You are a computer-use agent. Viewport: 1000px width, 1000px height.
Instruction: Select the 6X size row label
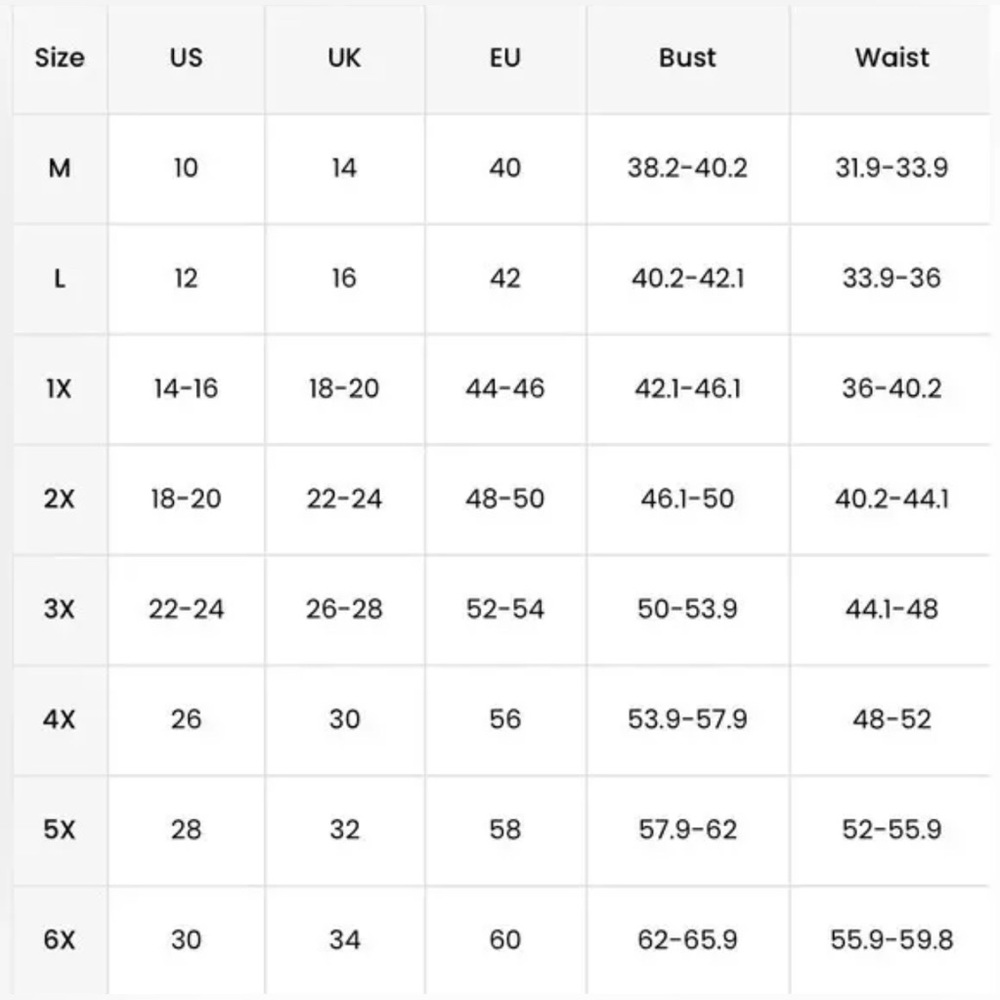pos(59,940)
